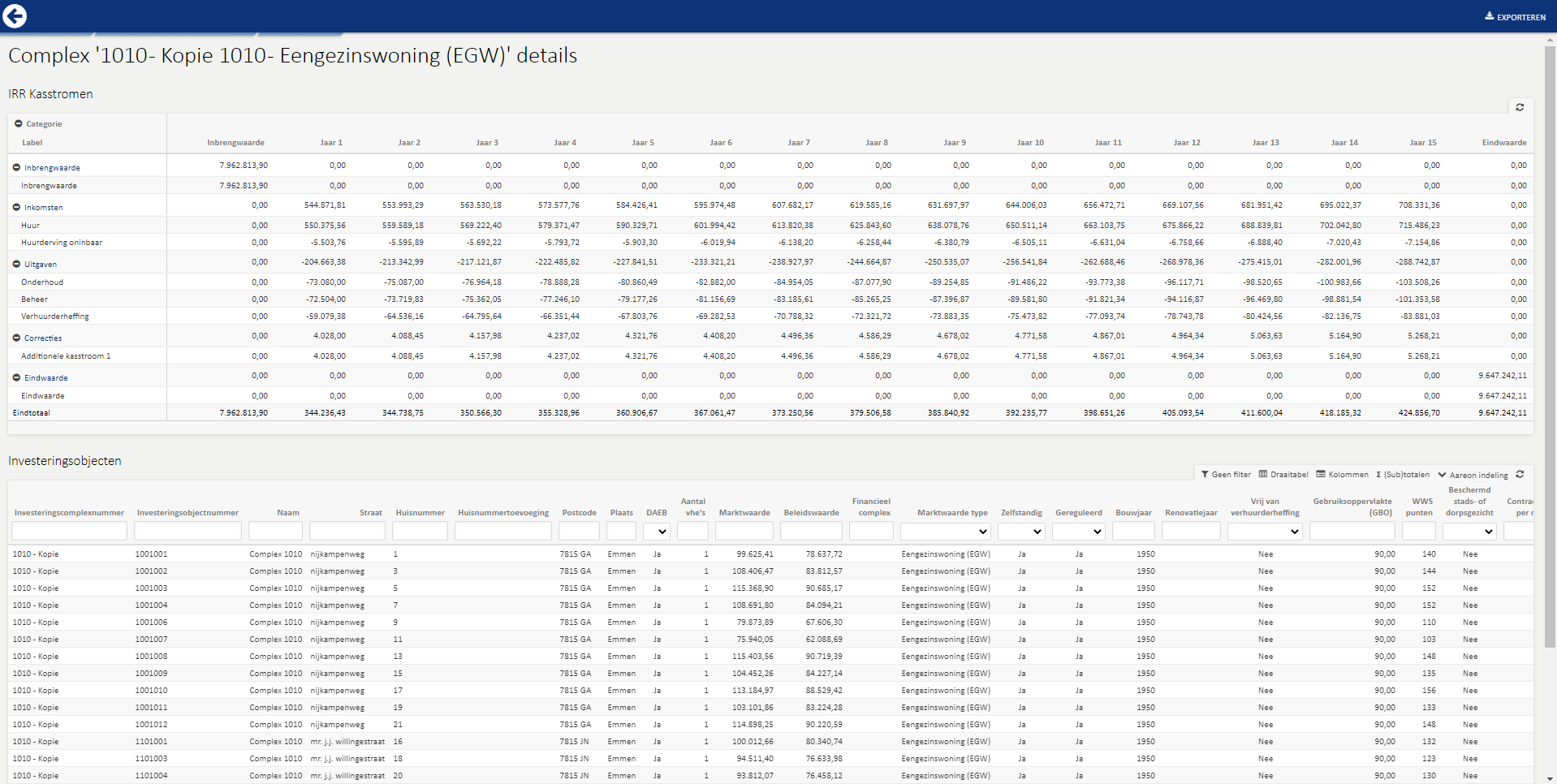Open the Kolommen column chooser
This screenshot has height=784, width=1557.
coord(1343,475)
